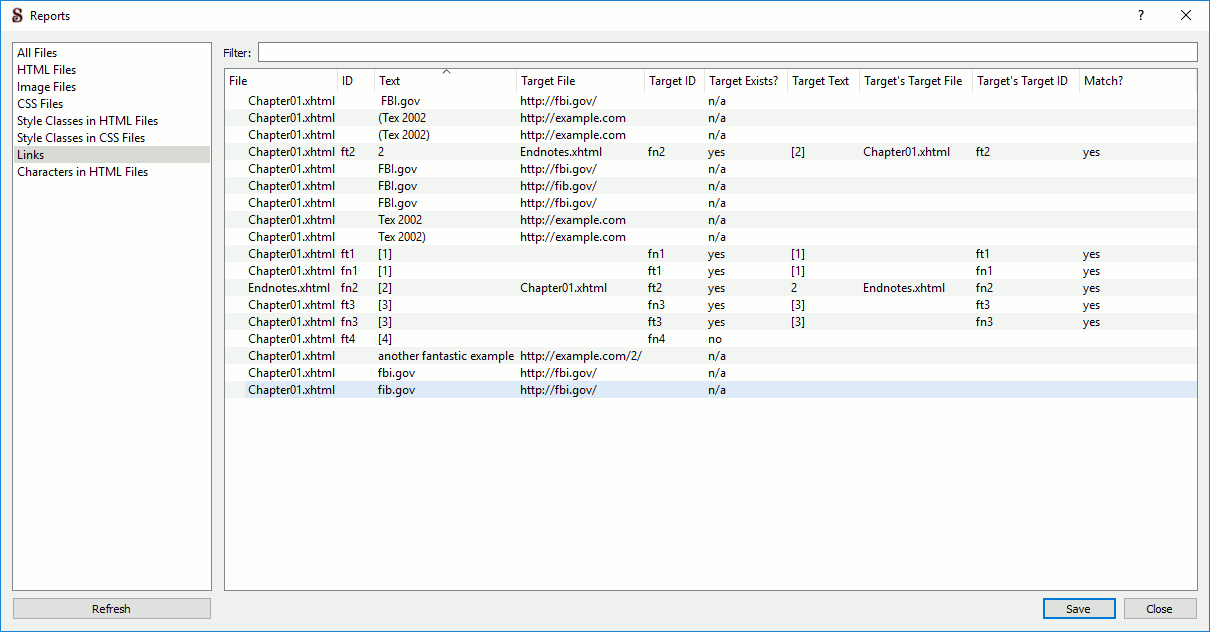Select the ft3 ID cell

point(348,305)
